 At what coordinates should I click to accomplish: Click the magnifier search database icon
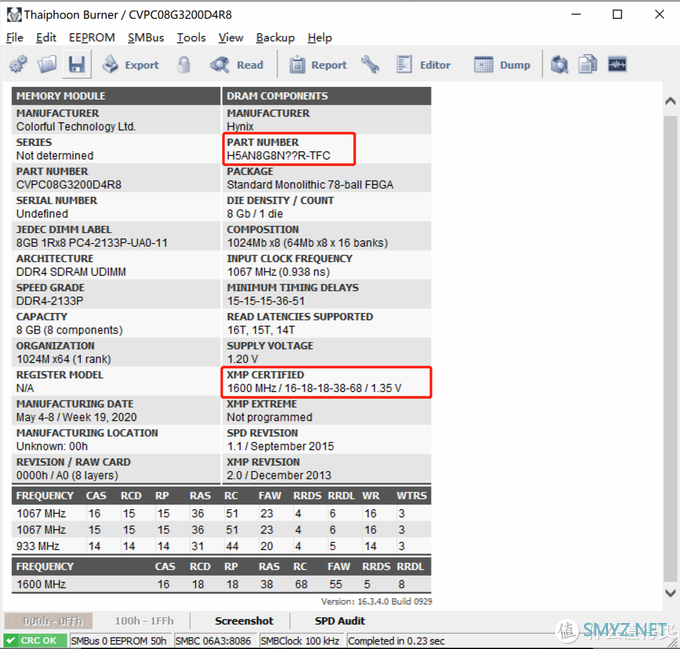(x=559, y=65)
